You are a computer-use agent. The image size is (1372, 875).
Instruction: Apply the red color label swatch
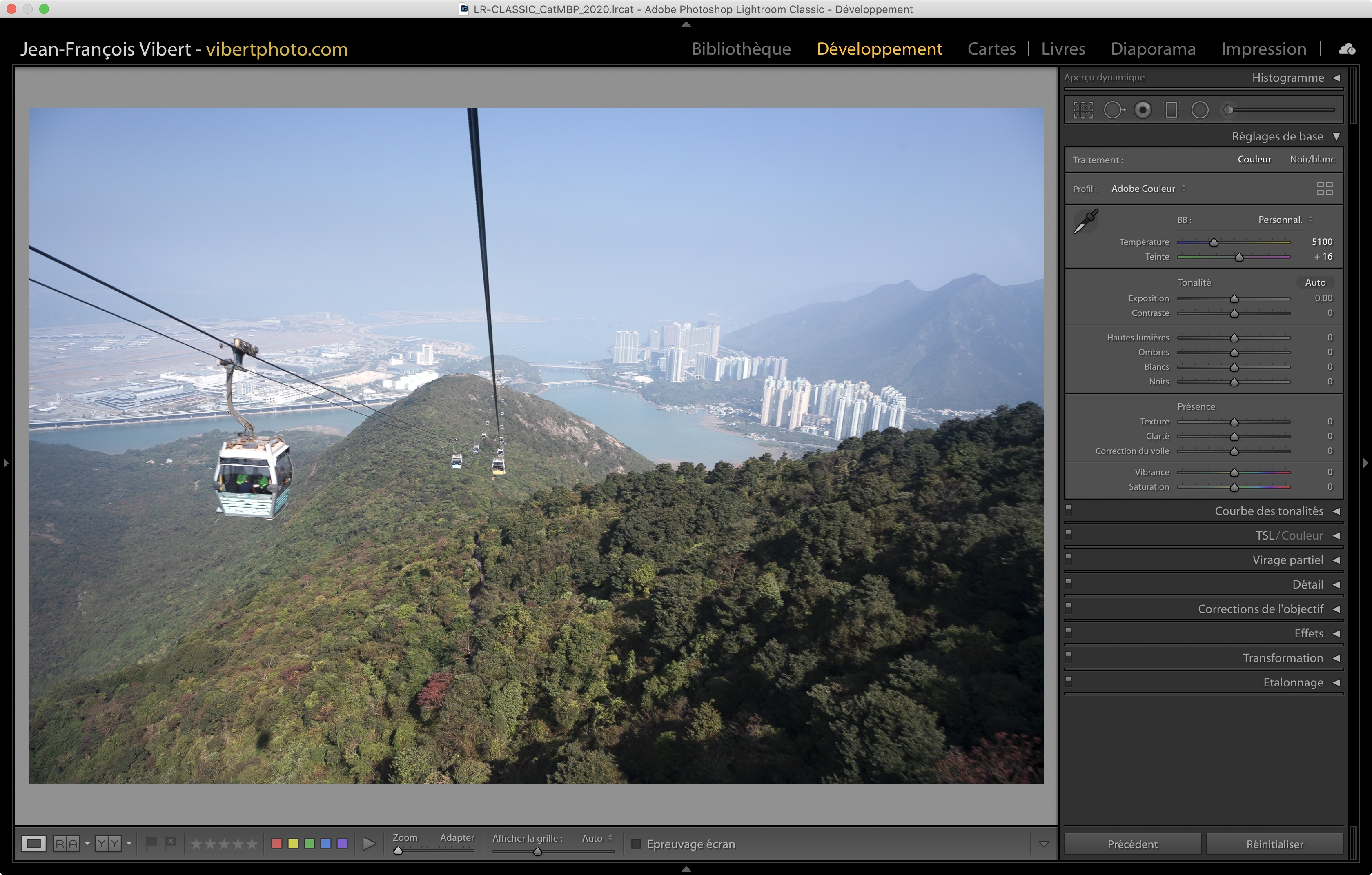(x=277, y=844)
